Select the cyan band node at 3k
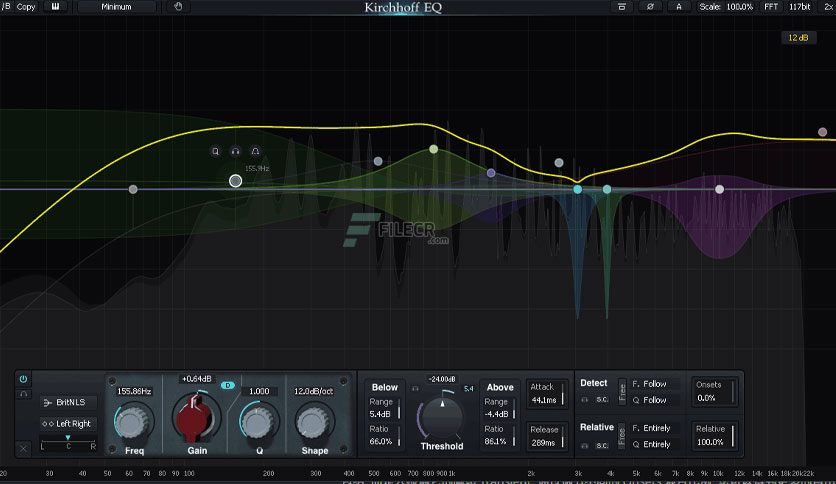The height and width of the screenshot is (484, 836). (577, 189)
